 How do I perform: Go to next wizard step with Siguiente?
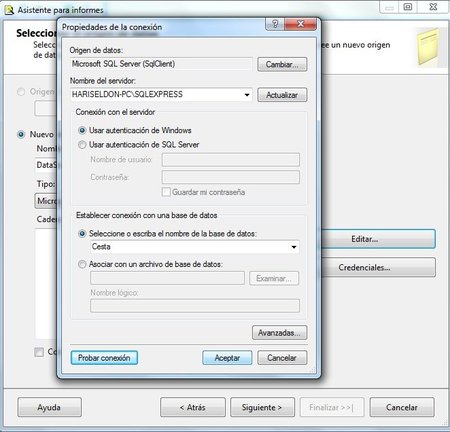tap(262, 407)
